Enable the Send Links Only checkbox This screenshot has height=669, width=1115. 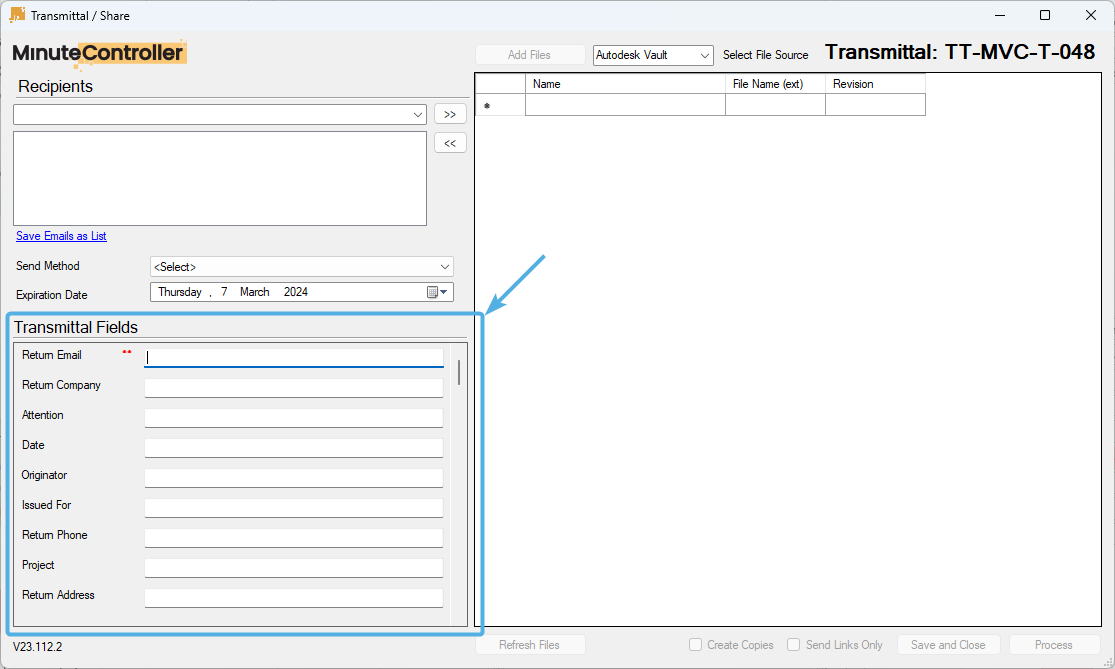coord(794,644)
